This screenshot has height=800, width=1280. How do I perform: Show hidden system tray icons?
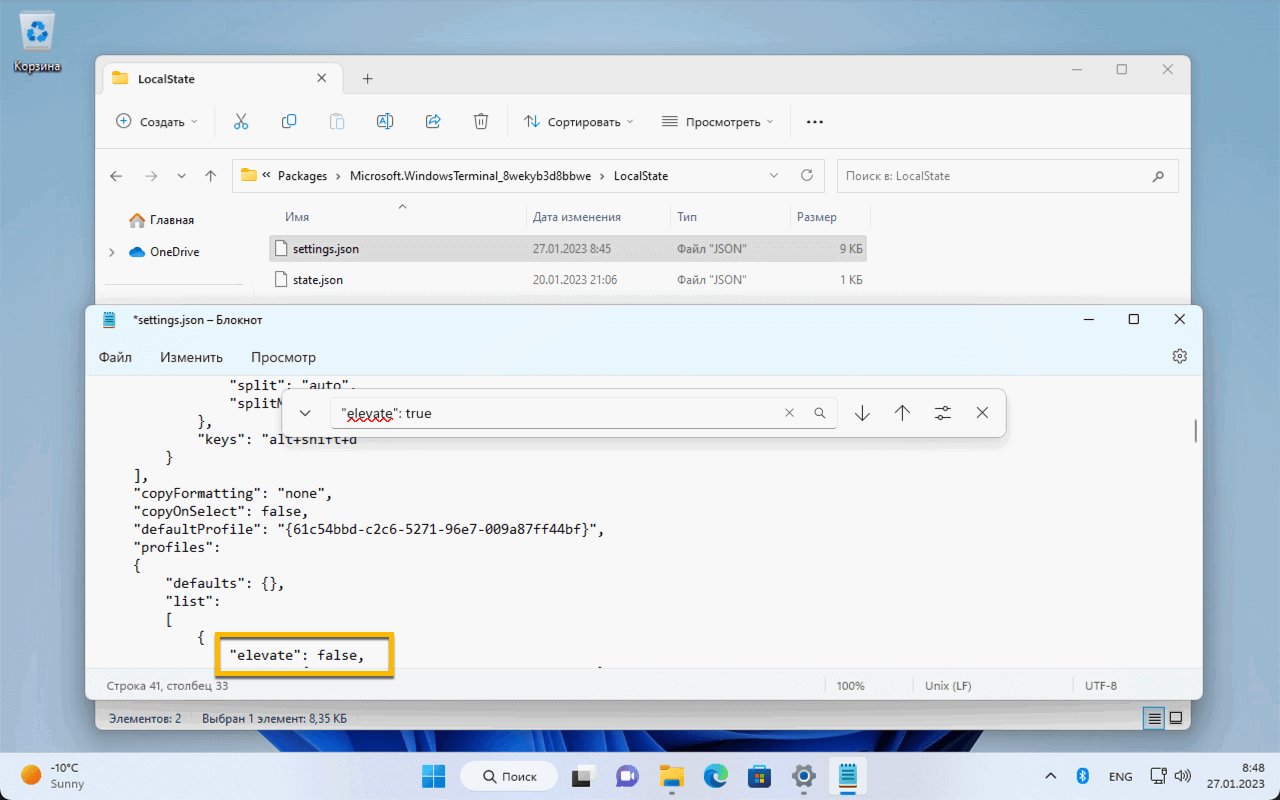click(1050, 776)
